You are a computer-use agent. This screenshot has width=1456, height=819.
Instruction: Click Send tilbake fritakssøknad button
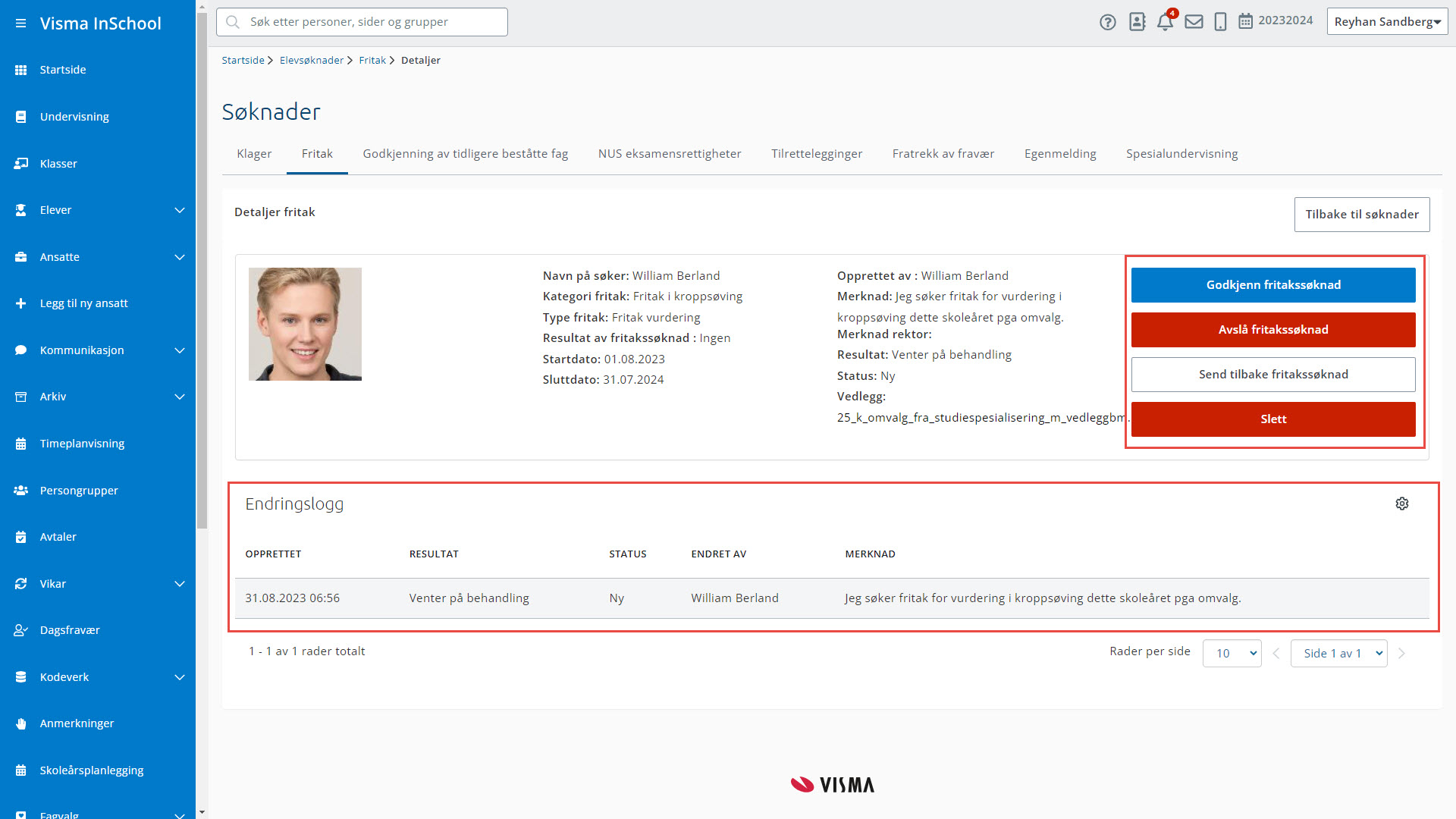pos(1273,375)
